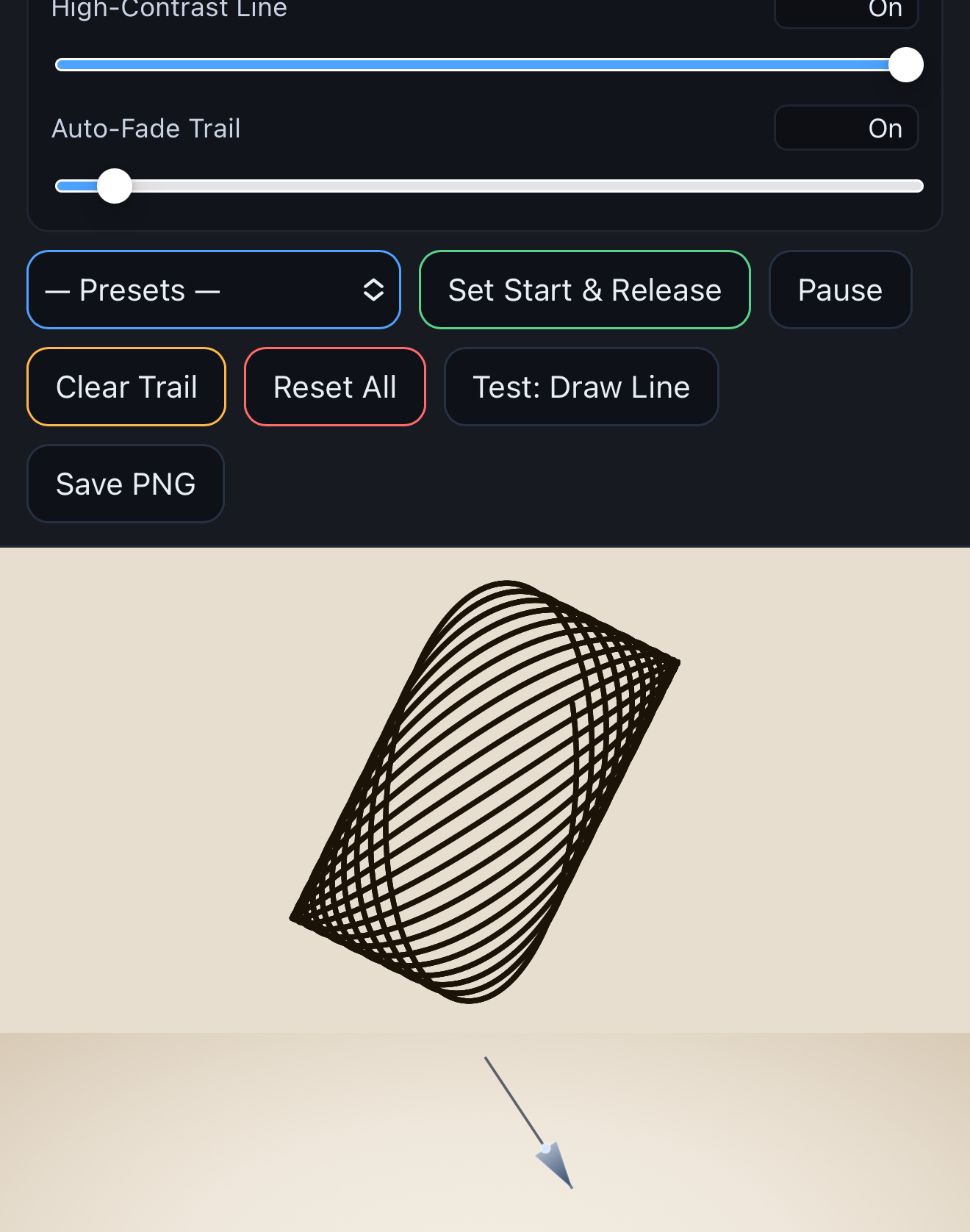Click the Auto-Fade Trail slider handle
Screen dimensions: 970x1232
[x=115, y=186]
